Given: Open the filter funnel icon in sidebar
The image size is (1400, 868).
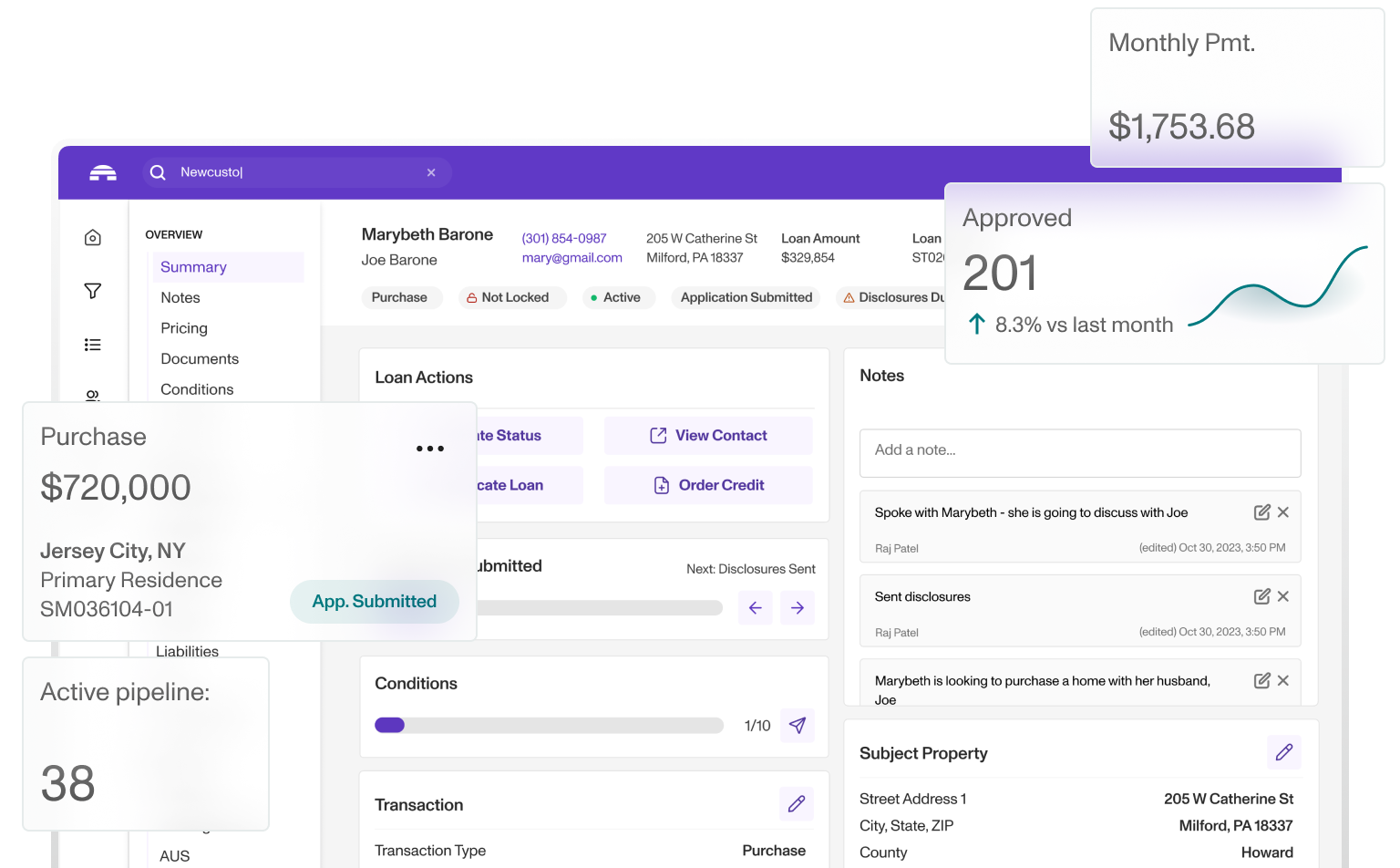Looking at the screenshot, I should click(x=93, y=291).
